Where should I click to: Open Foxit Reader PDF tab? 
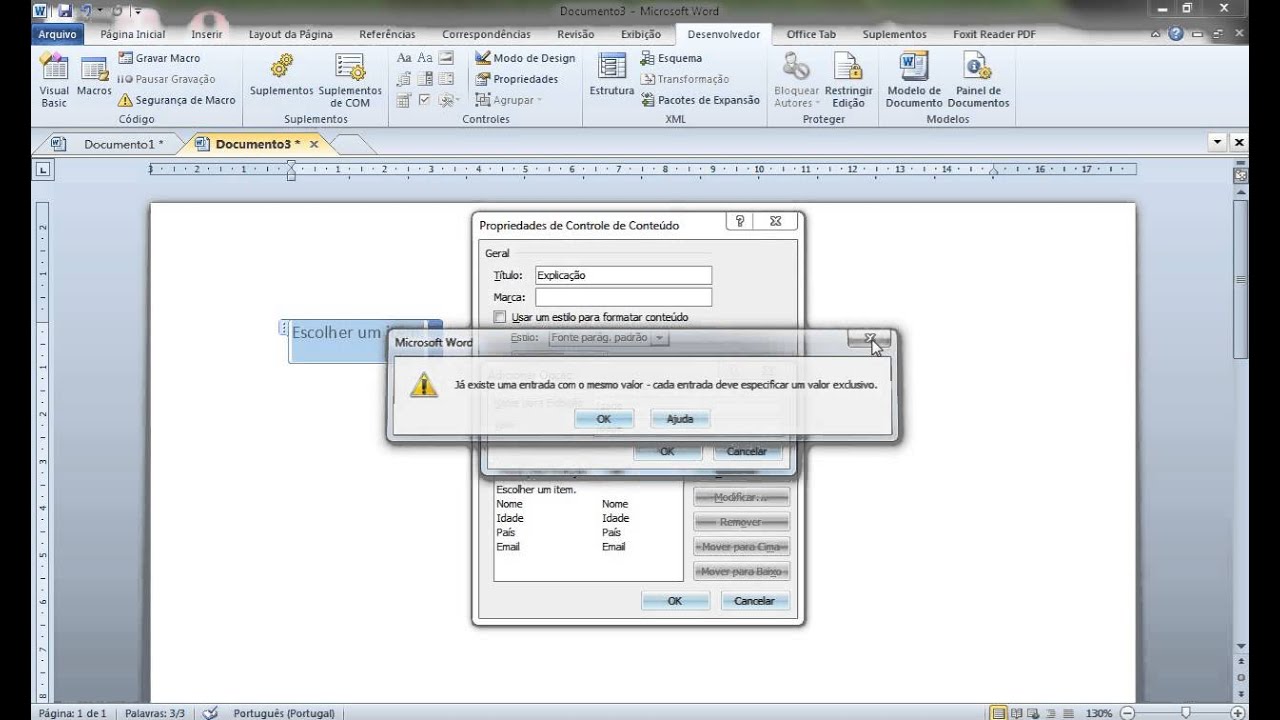coord(994,34)
